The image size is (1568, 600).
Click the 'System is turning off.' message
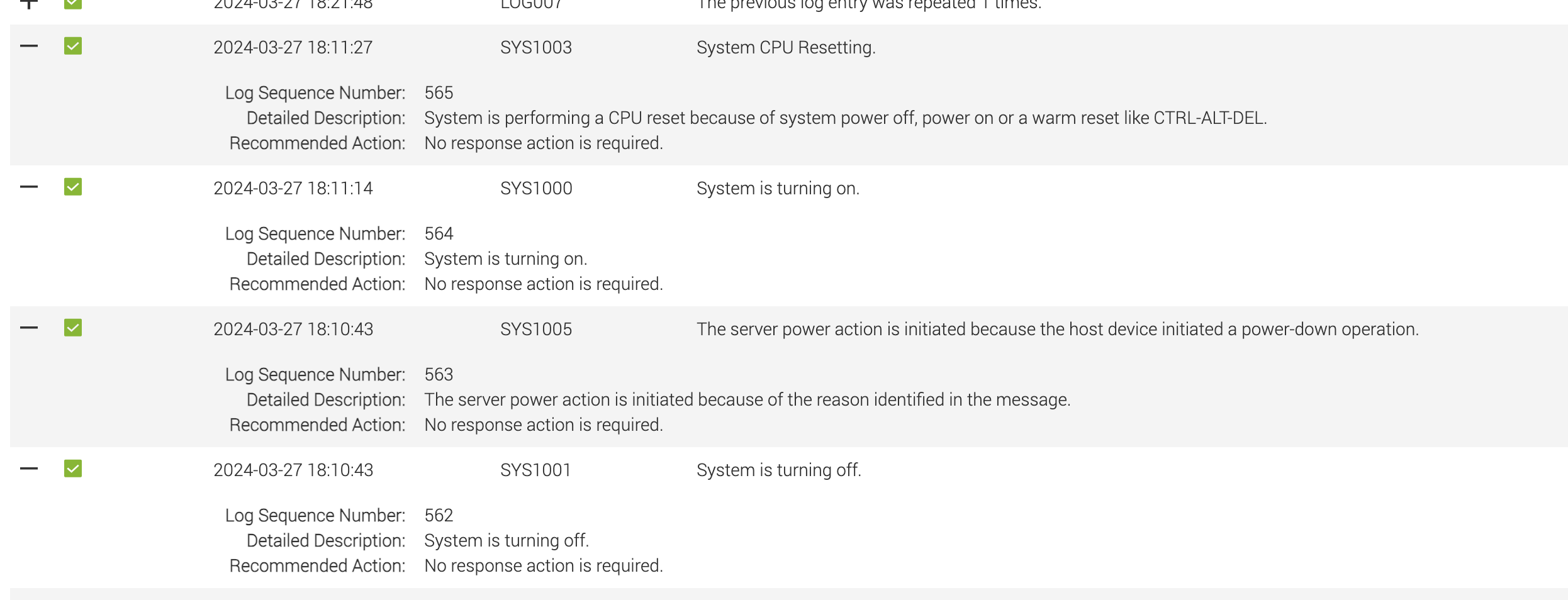(779, 470)
